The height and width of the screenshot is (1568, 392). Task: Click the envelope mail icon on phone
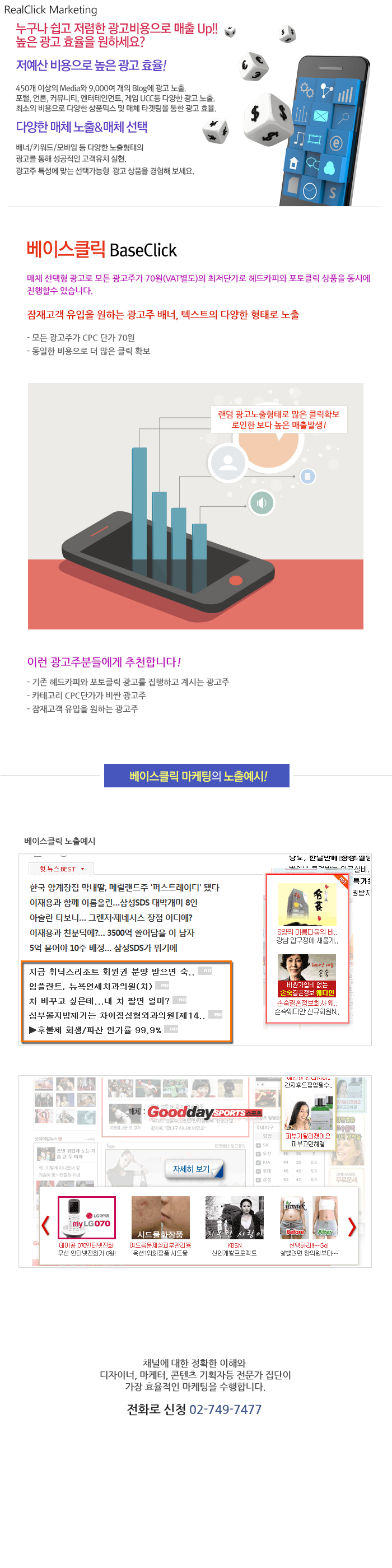320,116
